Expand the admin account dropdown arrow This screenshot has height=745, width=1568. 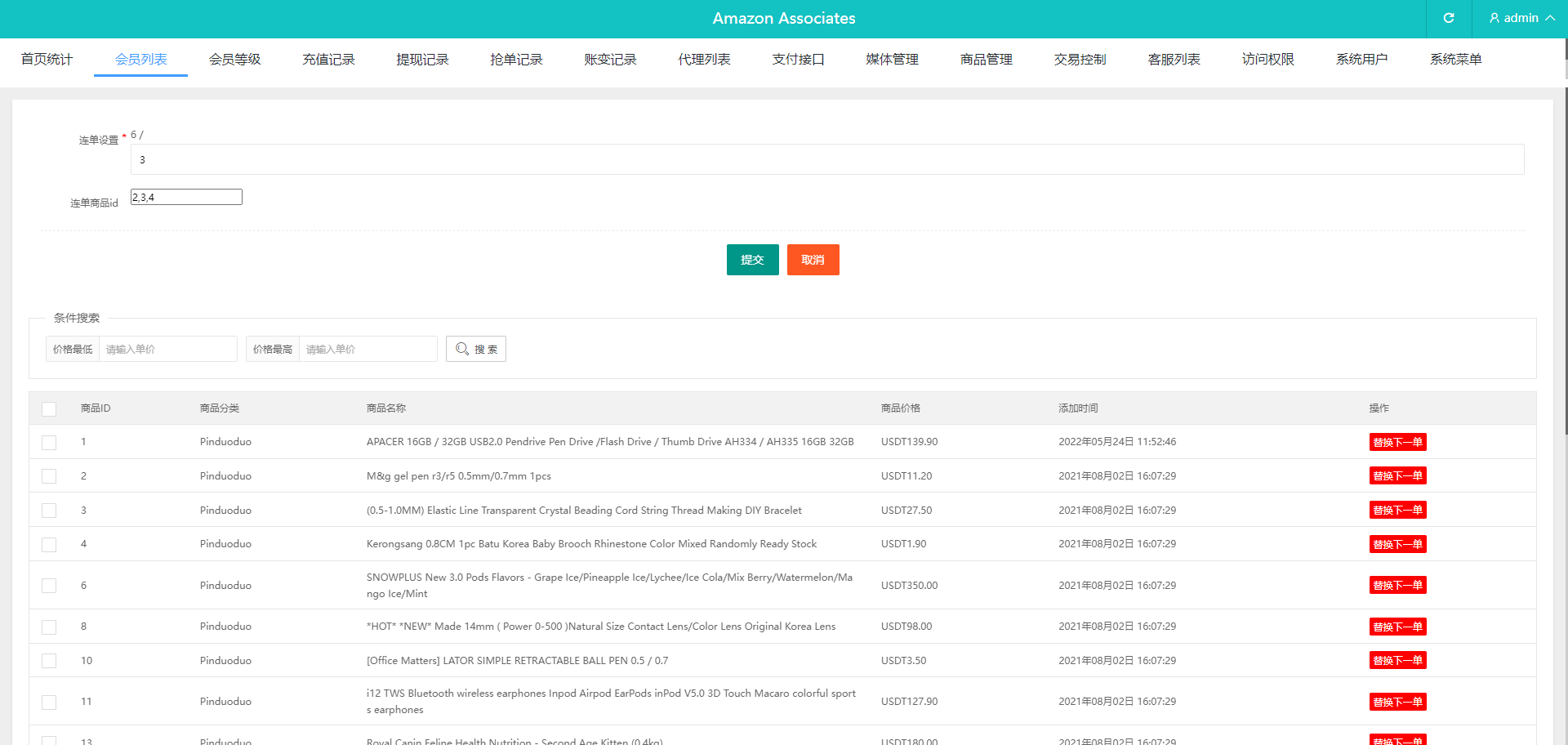click(1550, 18)
